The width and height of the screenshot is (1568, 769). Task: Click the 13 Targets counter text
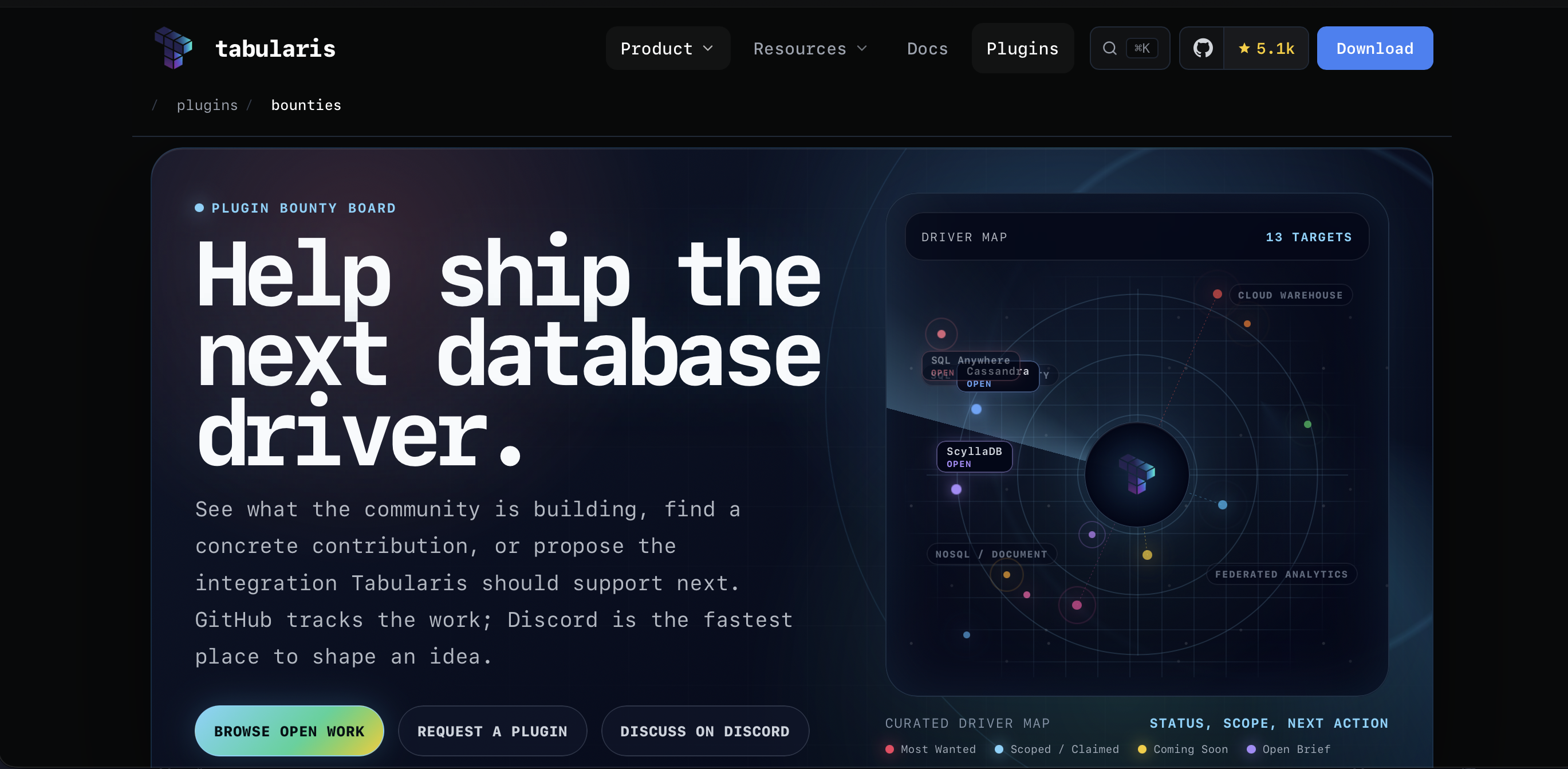(x=1309, y=237)
